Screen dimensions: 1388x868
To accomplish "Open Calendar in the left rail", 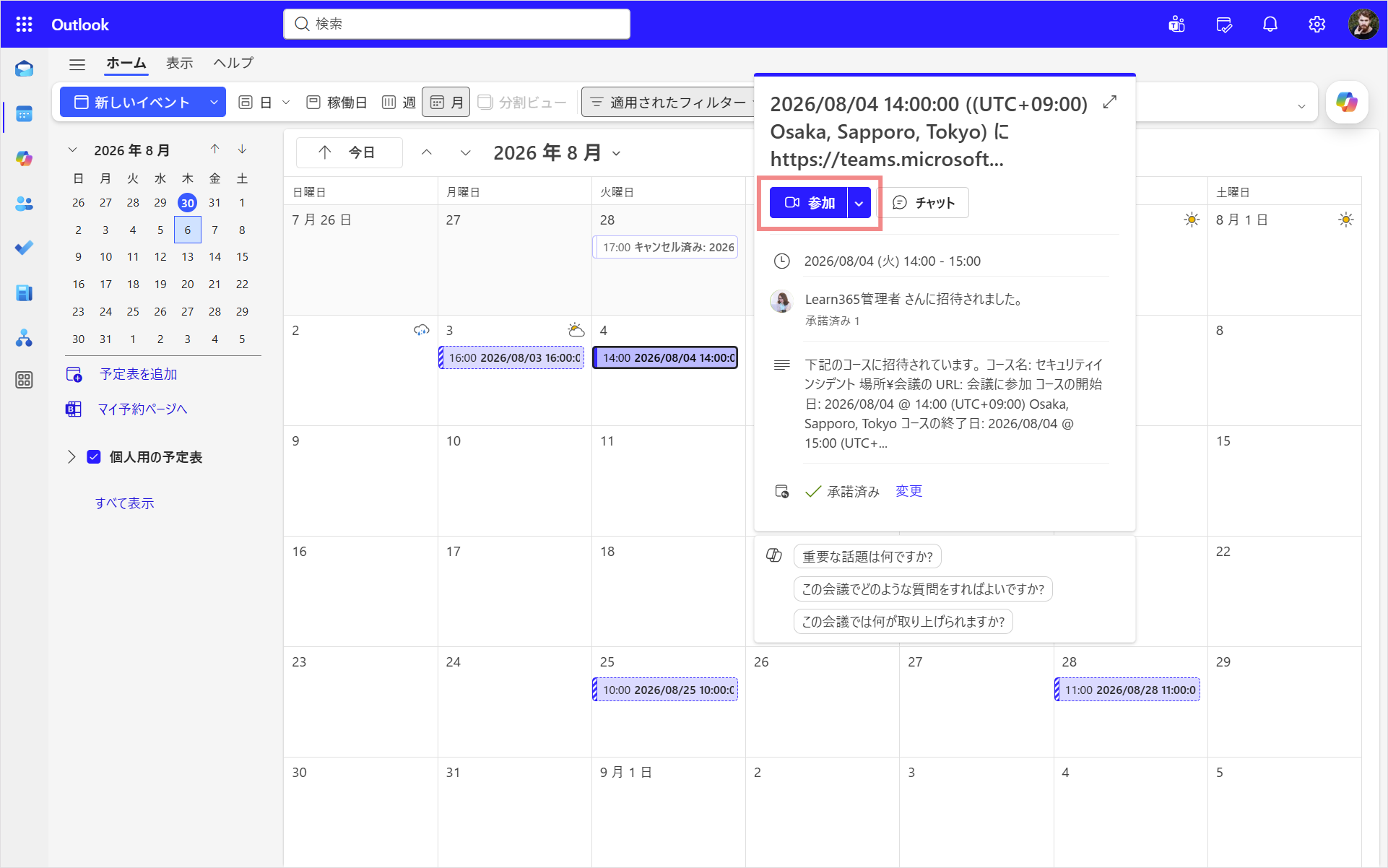I will [24, 114].
